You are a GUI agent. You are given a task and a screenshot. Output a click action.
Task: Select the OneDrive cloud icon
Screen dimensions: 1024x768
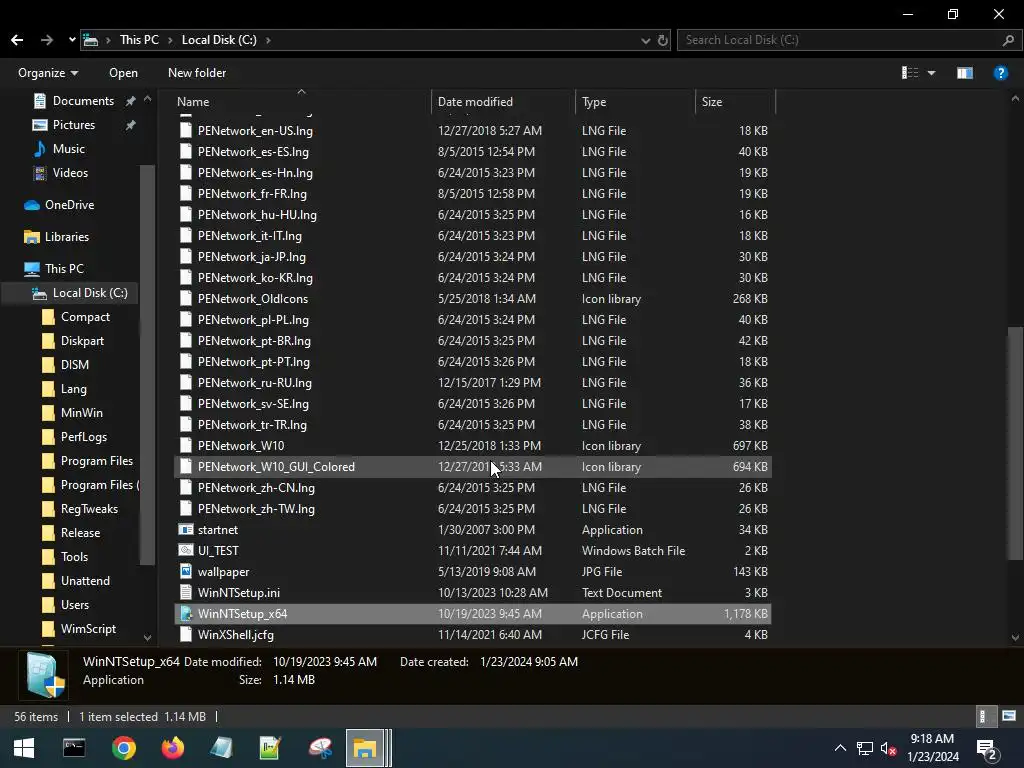pos(32,205)
